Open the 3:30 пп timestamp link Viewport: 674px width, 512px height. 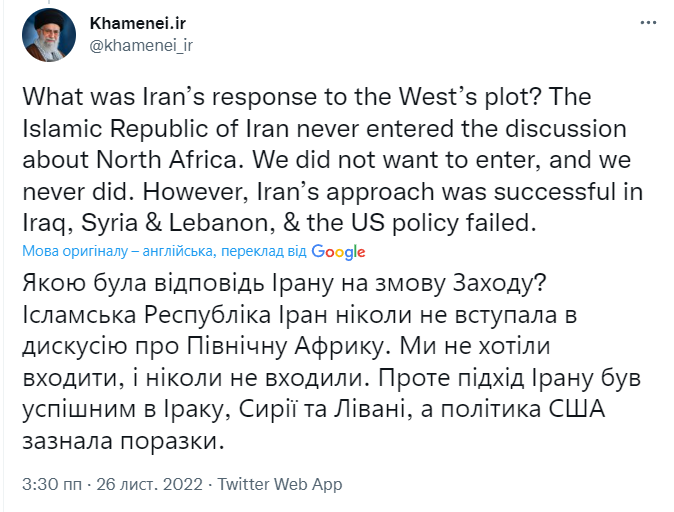click(x=52, y=484)
